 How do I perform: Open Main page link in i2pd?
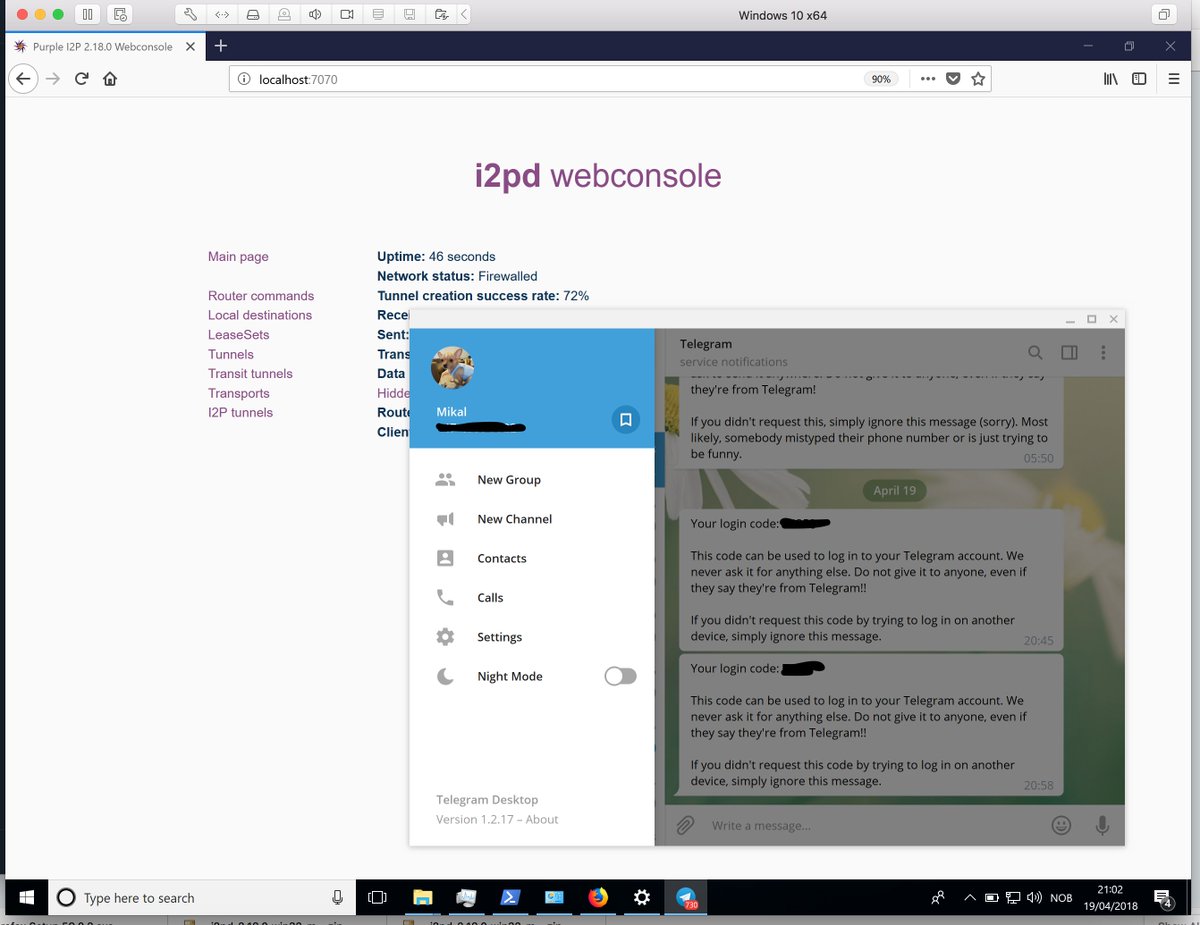[238, 257]
